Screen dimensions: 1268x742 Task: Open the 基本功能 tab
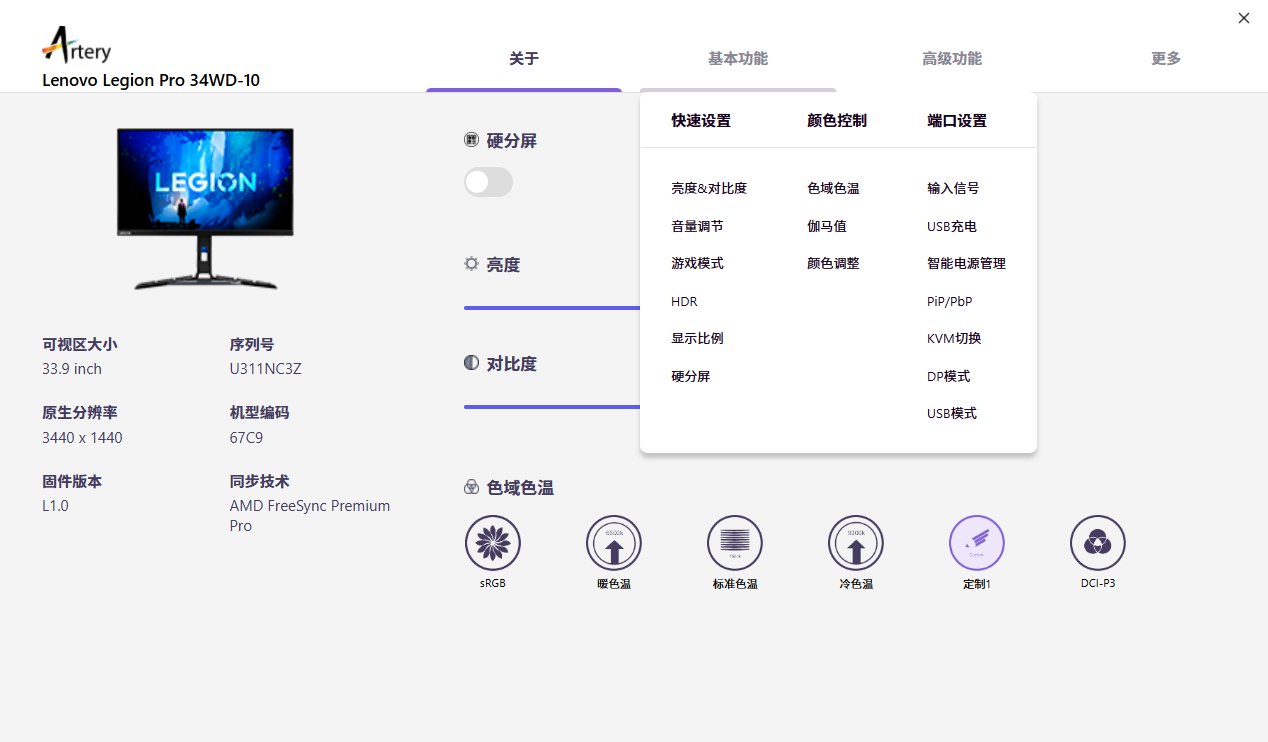pyautogui.click(x=738, y=59)
